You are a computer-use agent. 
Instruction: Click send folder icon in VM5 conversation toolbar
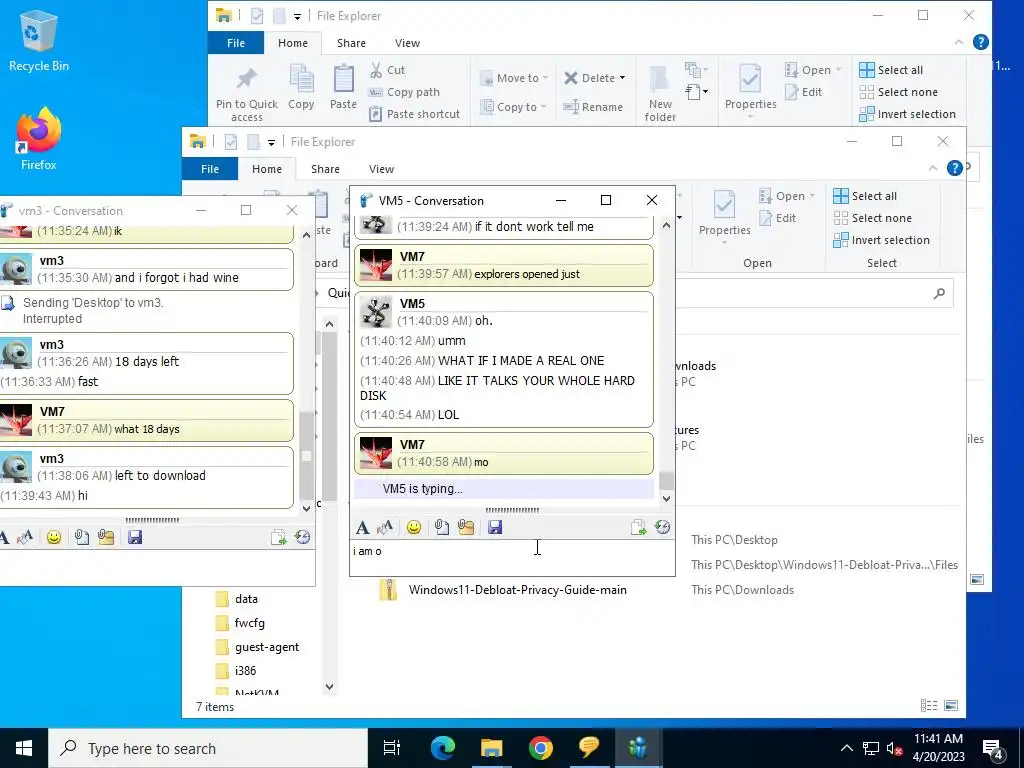click(466, 527)
